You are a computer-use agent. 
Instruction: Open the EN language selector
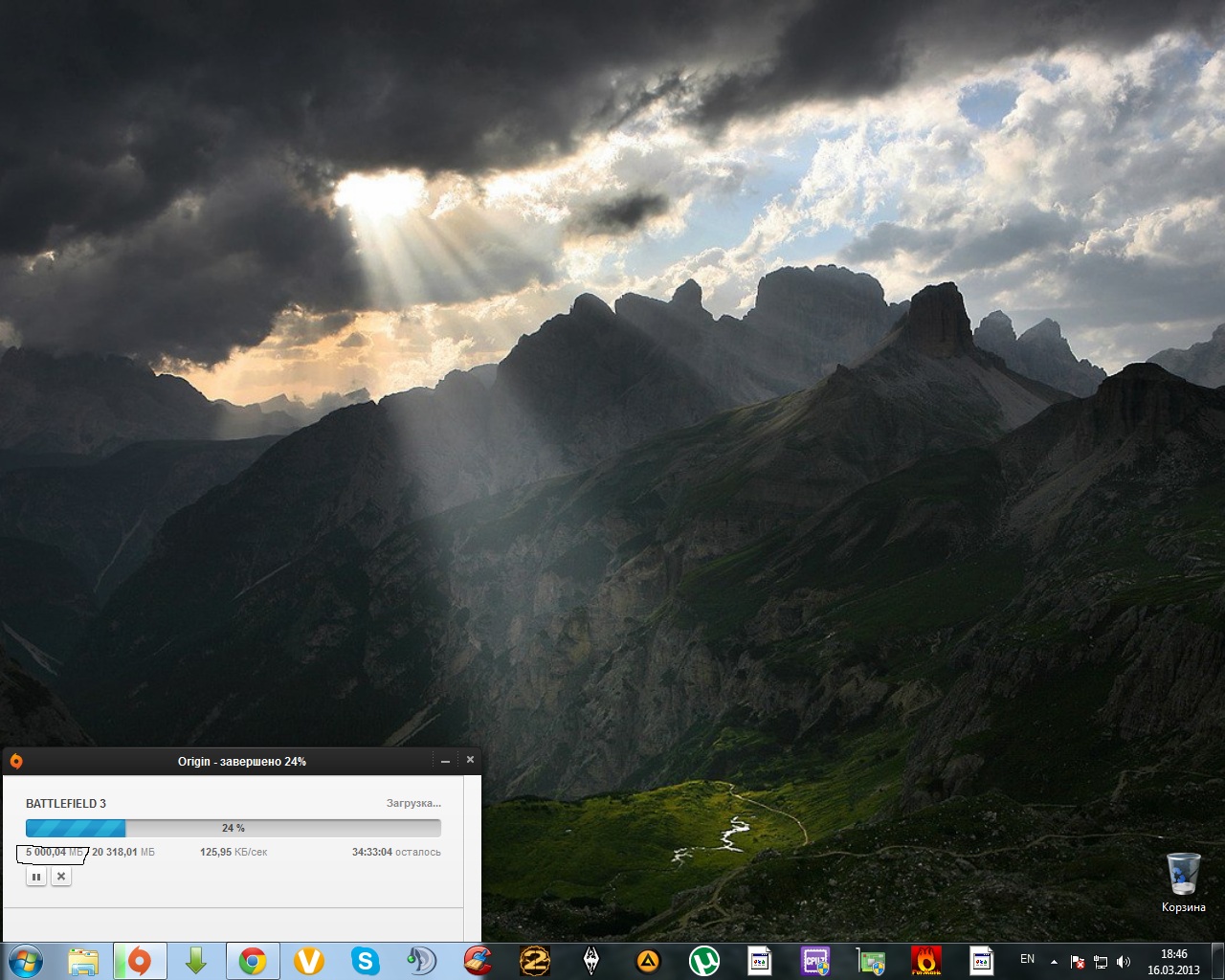[1027, 959]
